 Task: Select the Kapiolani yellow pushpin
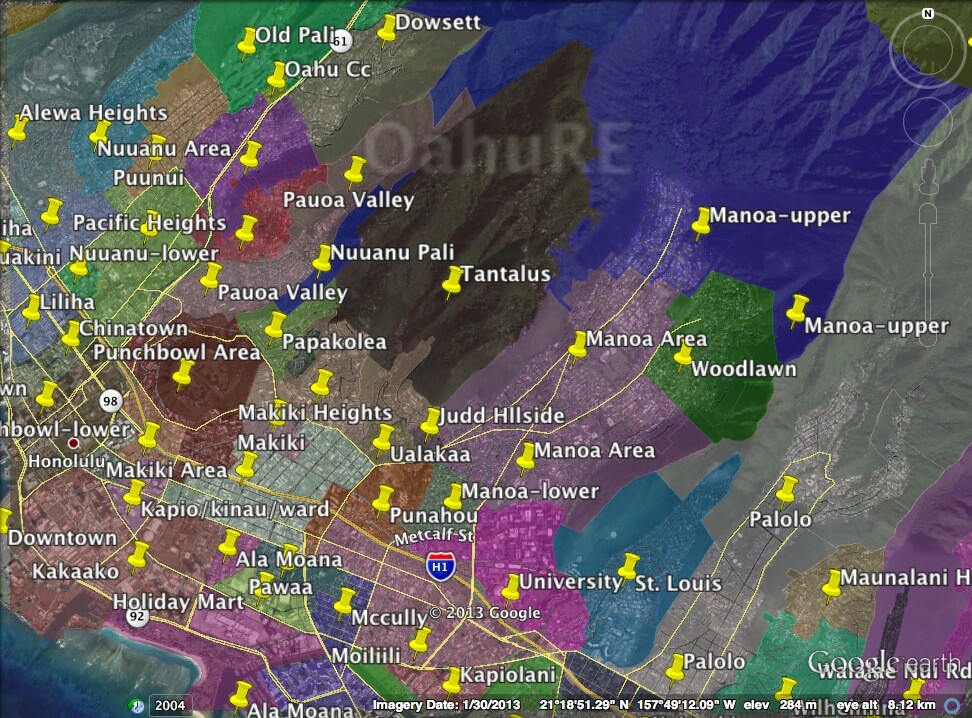pyautogui.click(x=452, y=680)
